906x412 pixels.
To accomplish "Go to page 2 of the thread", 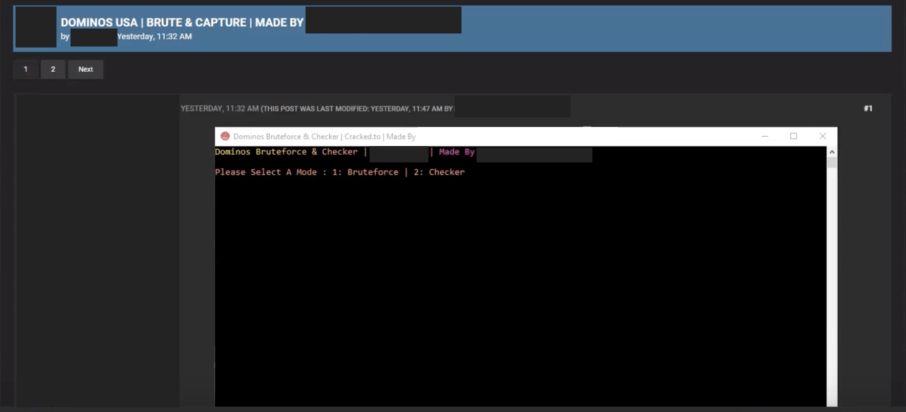I will click(53, 69).
